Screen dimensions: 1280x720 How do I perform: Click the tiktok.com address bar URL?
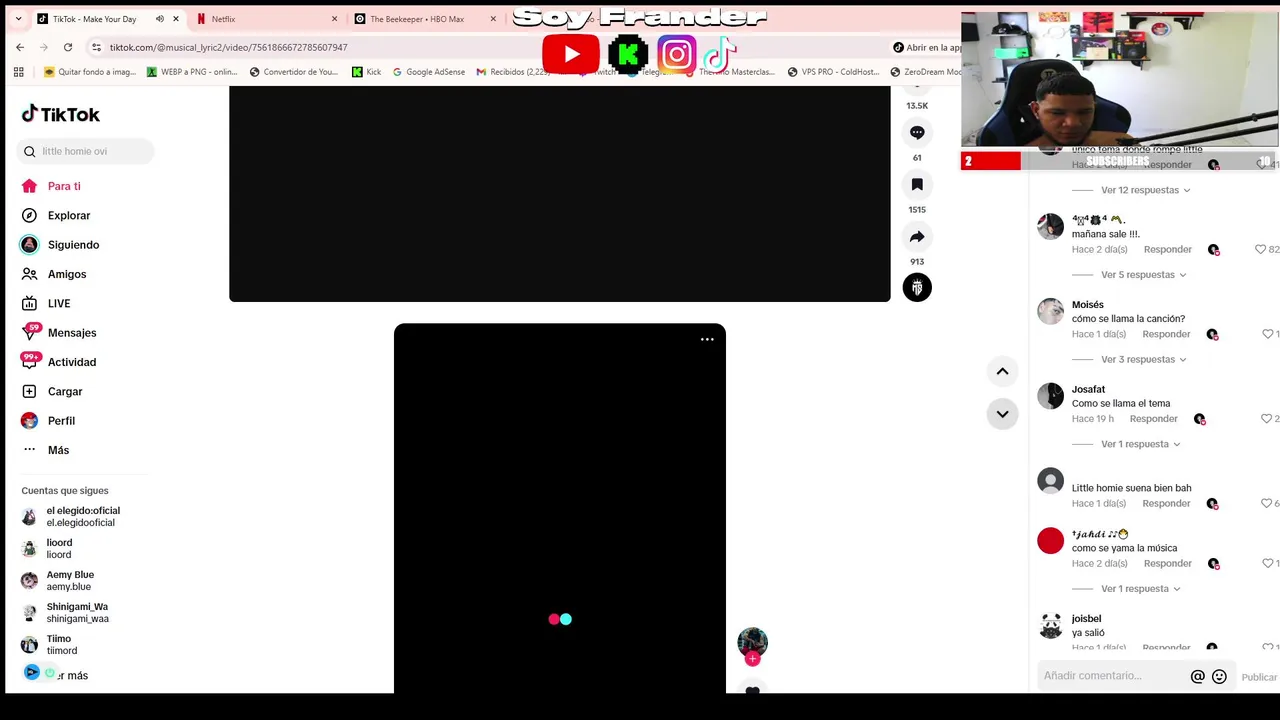229,47
